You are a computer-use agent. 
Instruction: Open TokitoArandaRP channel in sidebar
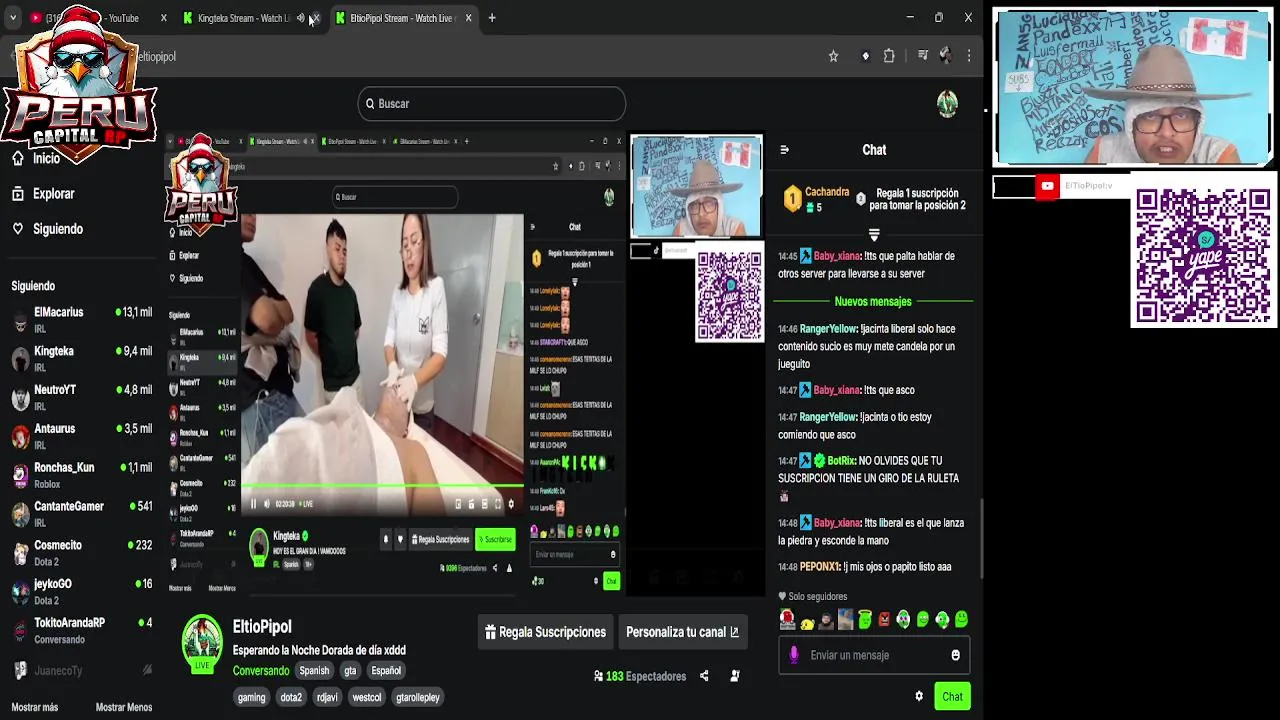(82, 630)
